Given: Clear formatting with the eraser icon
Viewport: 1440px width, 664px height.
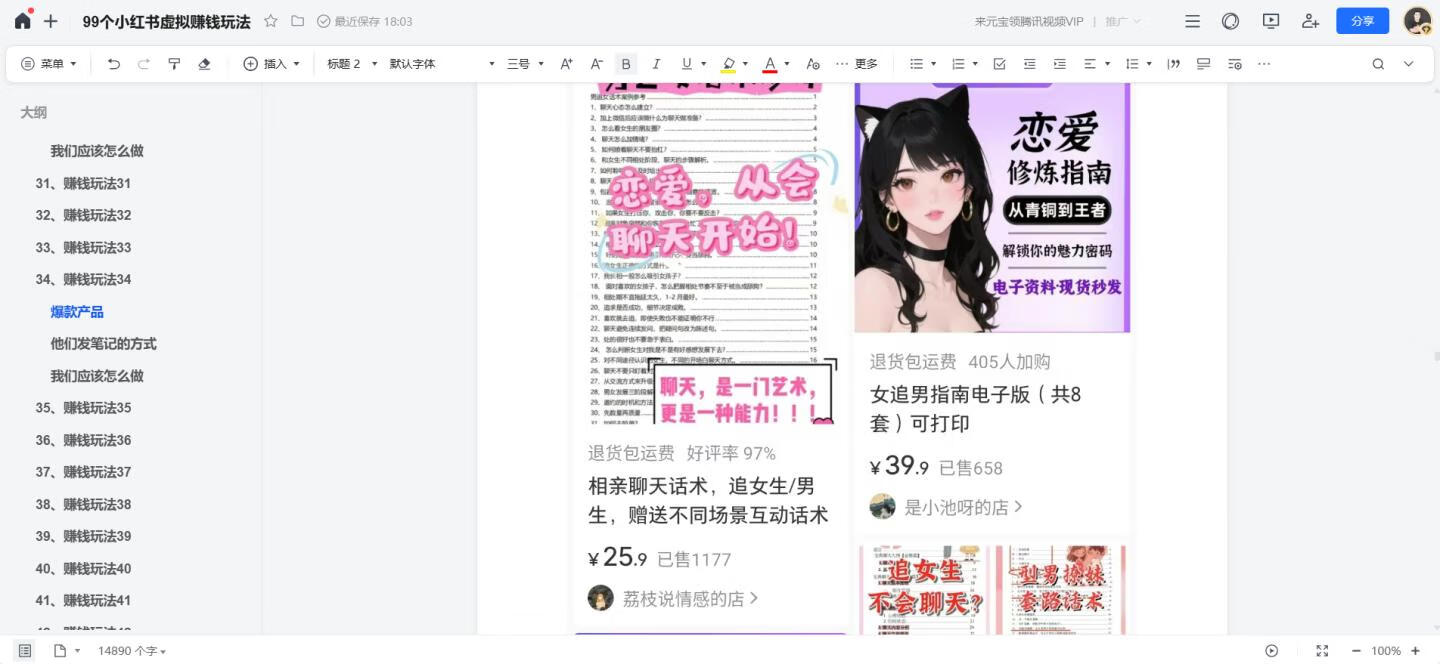Looking at the screenshot, I should (x=205, y=63).
